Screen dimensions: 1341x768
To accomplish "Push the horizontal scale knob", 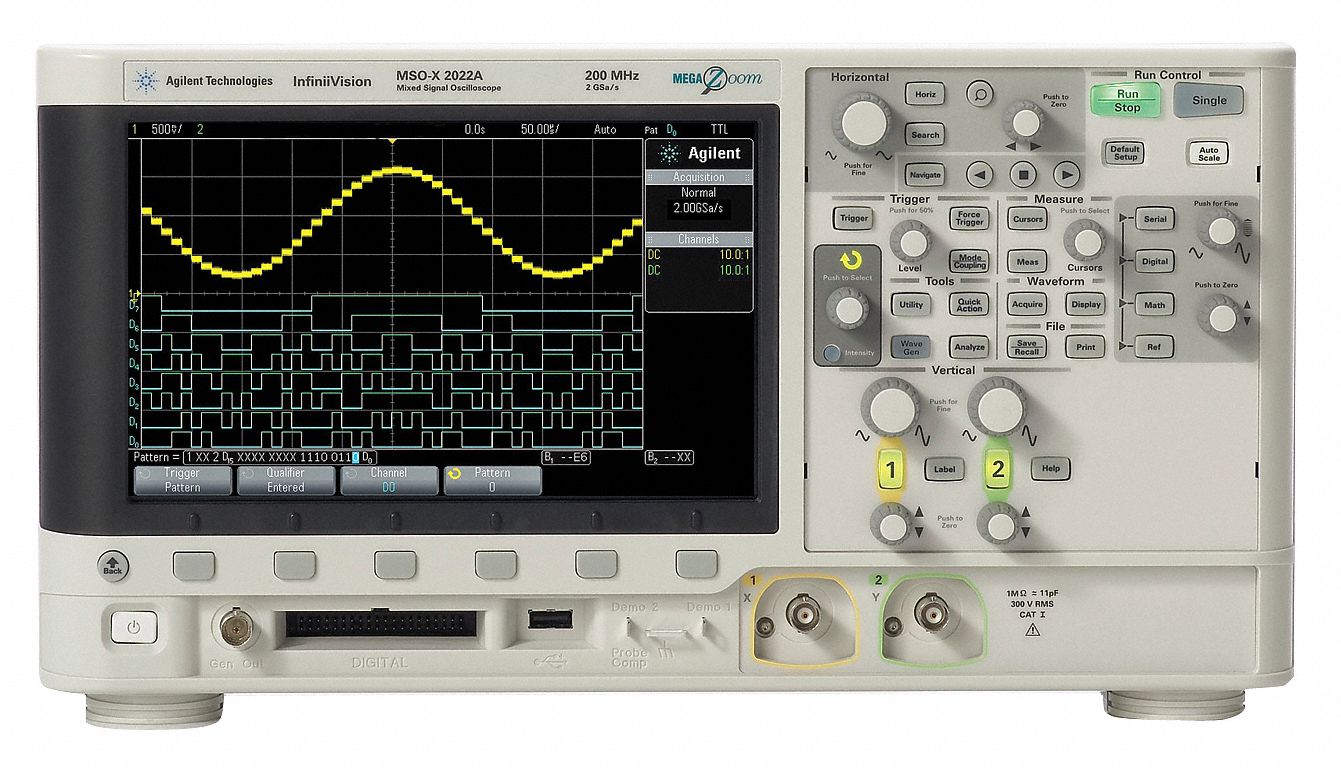I will pos(866,124).
